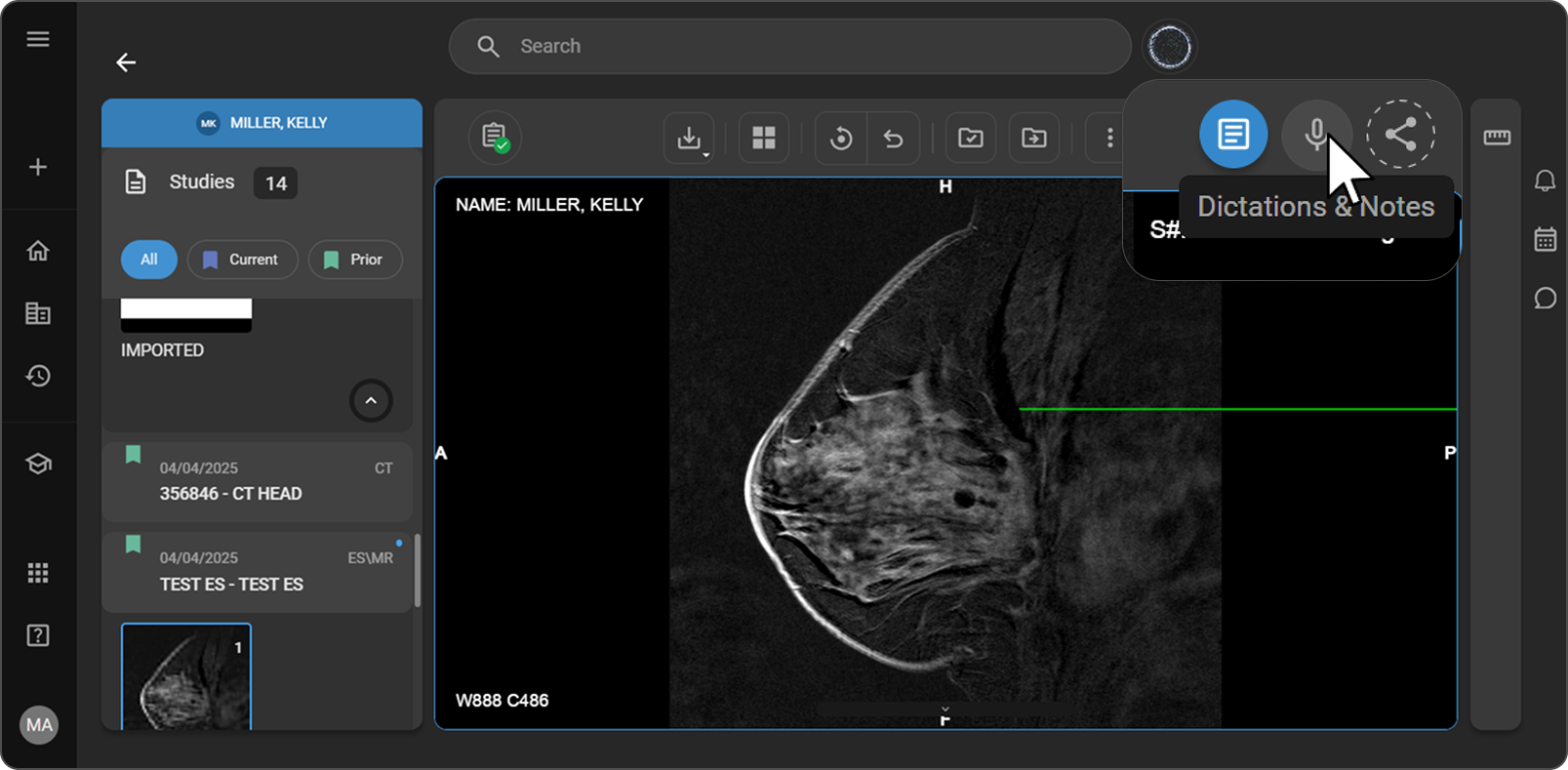The width and height of the screenshot is (1568, 770).
Task: Click the rotate reset icon
Action: [x=841, y=138]
